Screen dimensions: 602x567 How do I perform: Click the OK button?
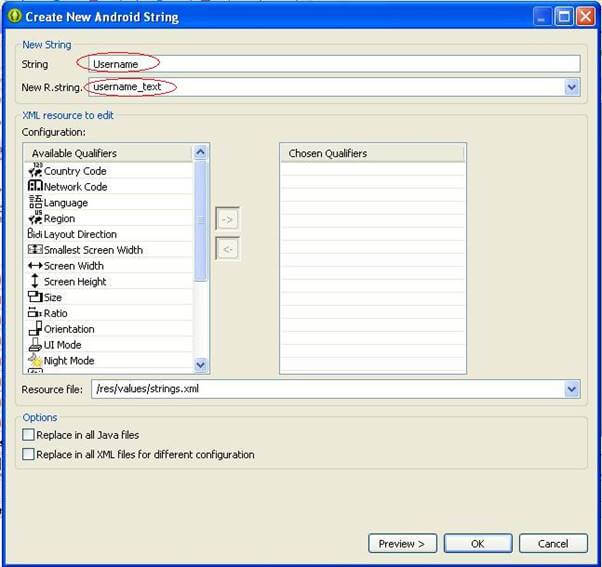point(478,543)
